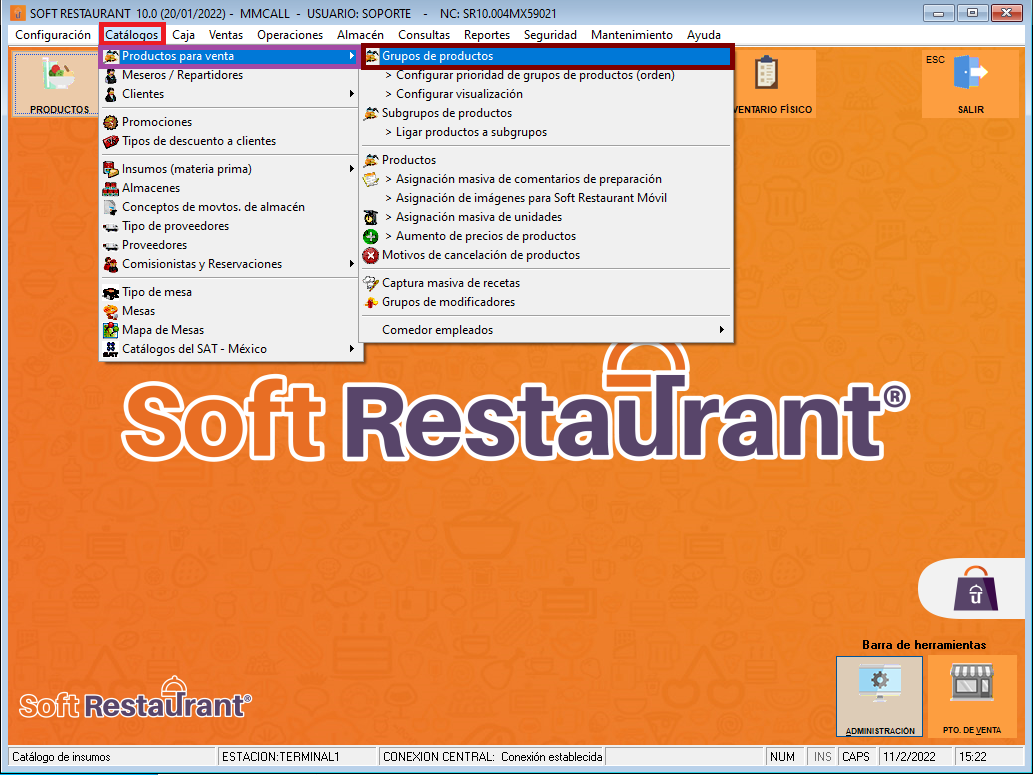
Task: Select the PTO. DE VENTA icon
Action: click(x=972, y=697)
